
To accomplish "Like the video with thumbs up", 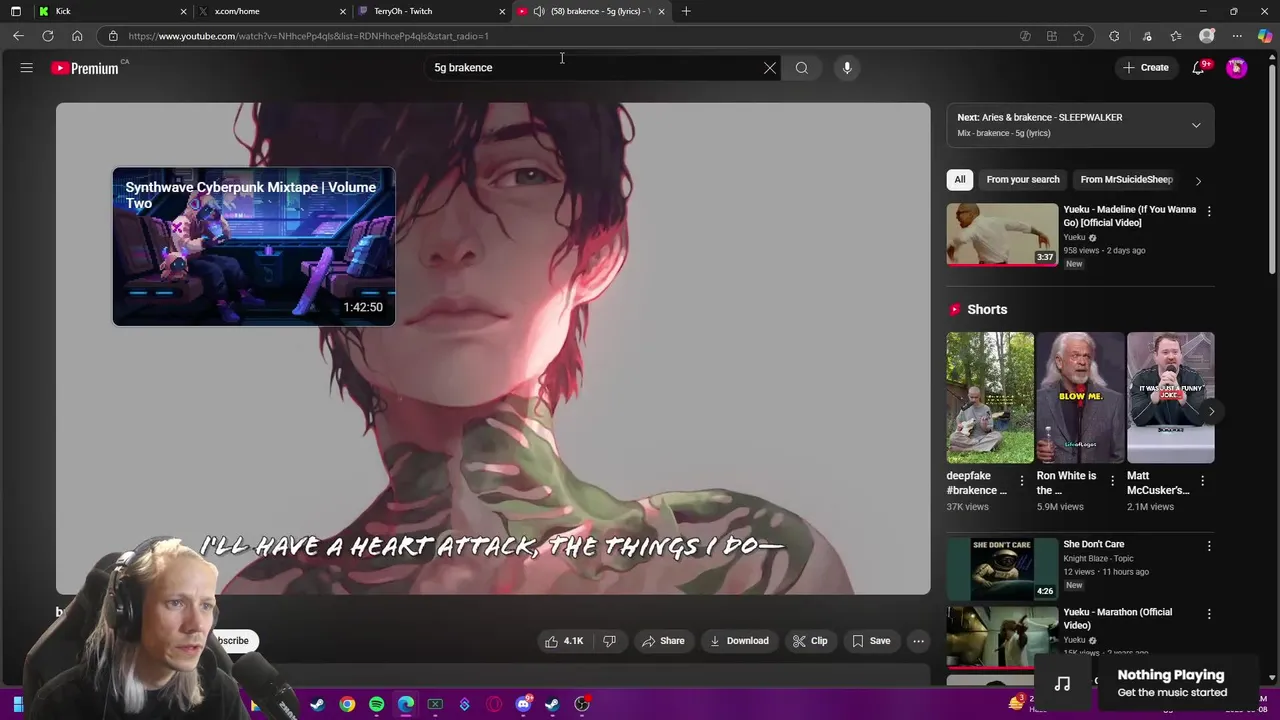I will tap(564, 641).
